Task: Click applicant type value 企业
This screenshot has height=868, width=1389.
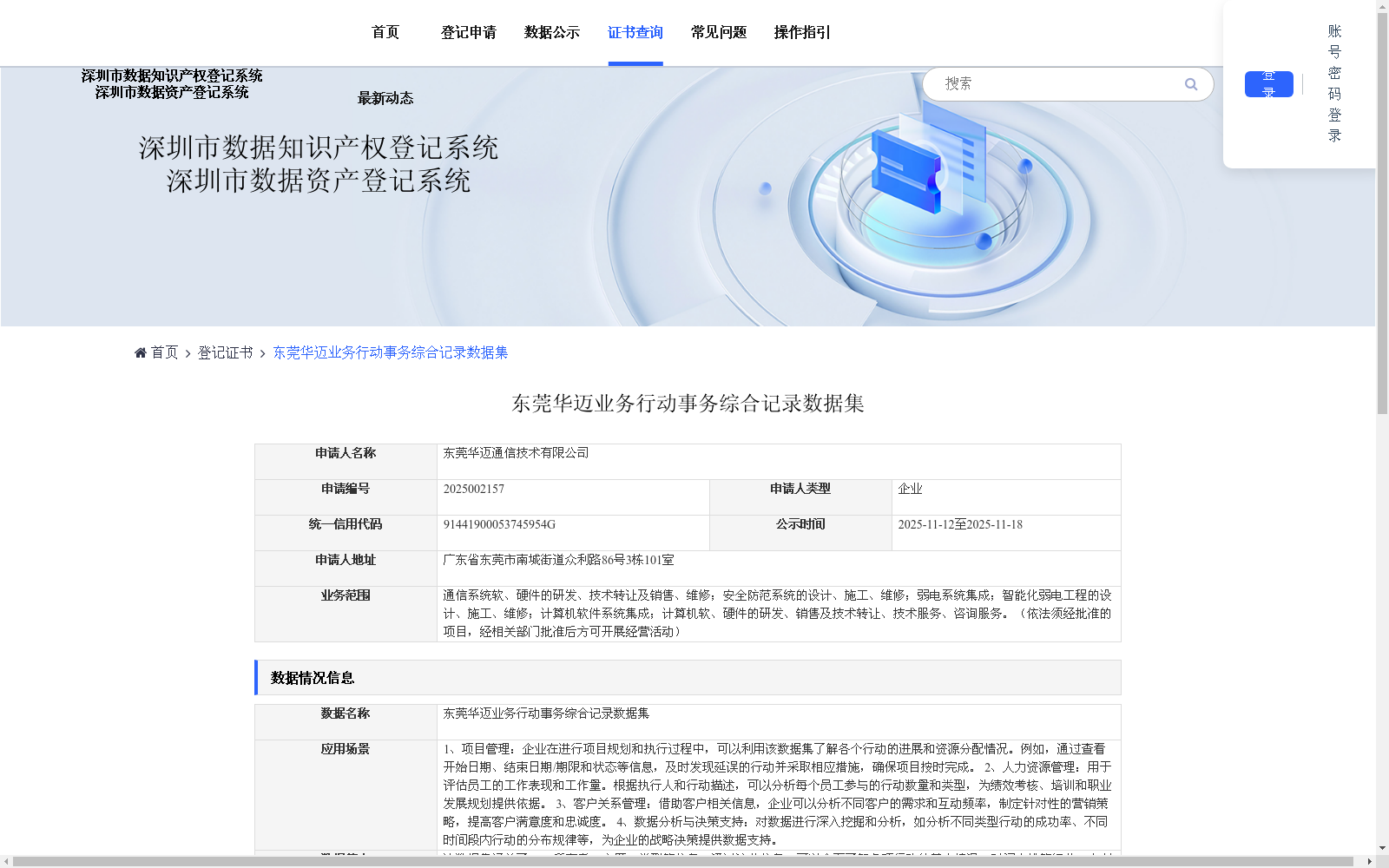Action: (x=910, y=489)
